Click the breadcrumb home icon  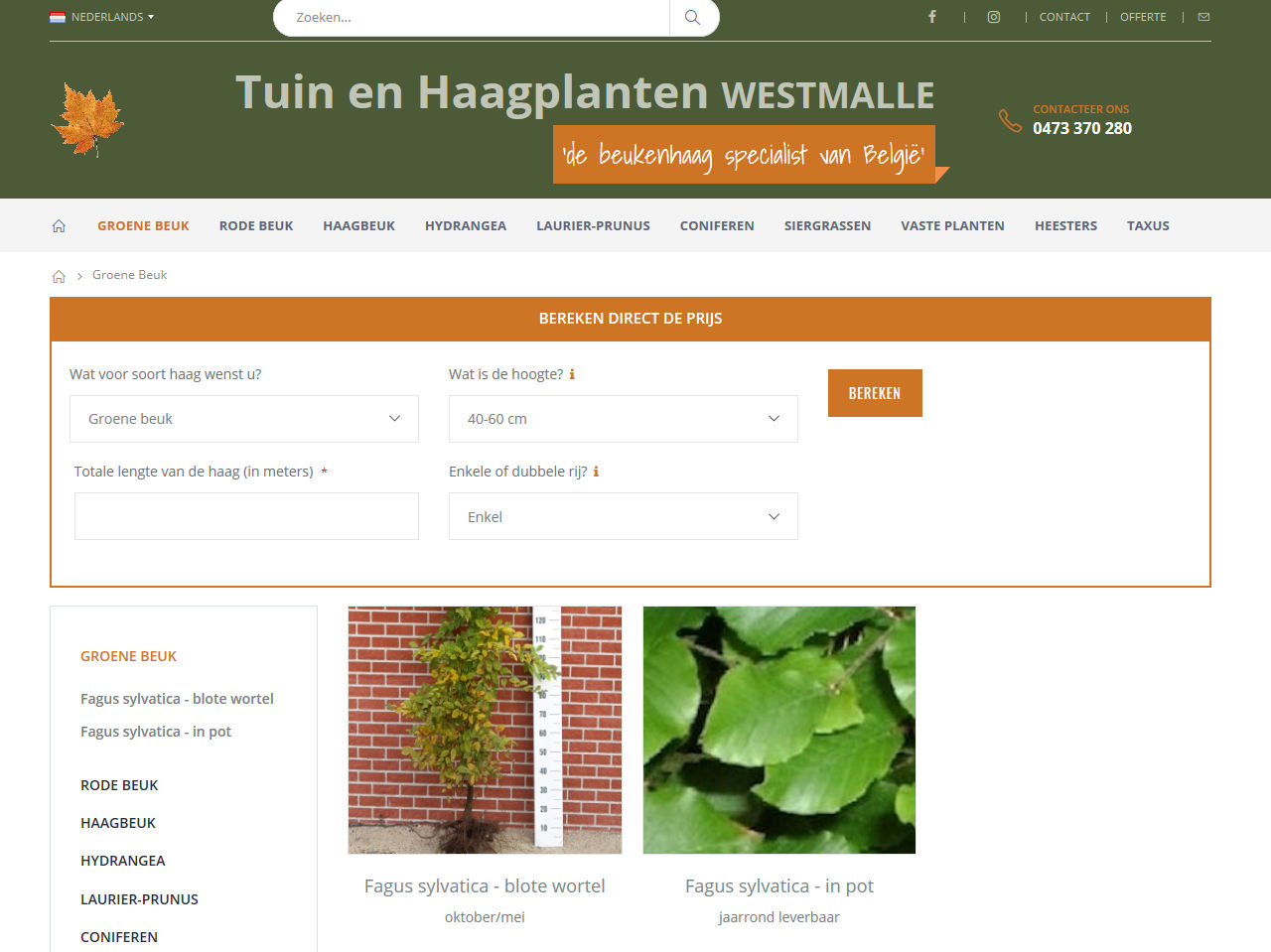(x=59, y=276)
